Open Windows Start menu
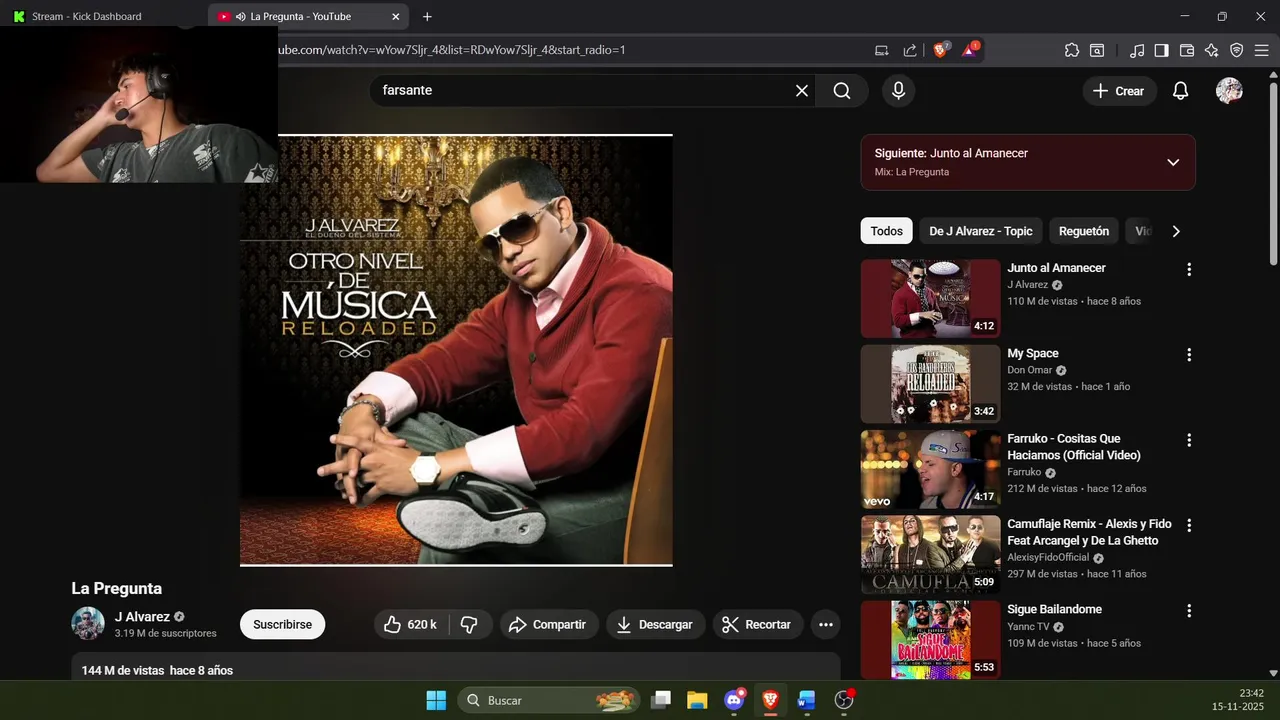Image resolution: width=1280 pixels, height=720 pixels. (x=436, y=700)
